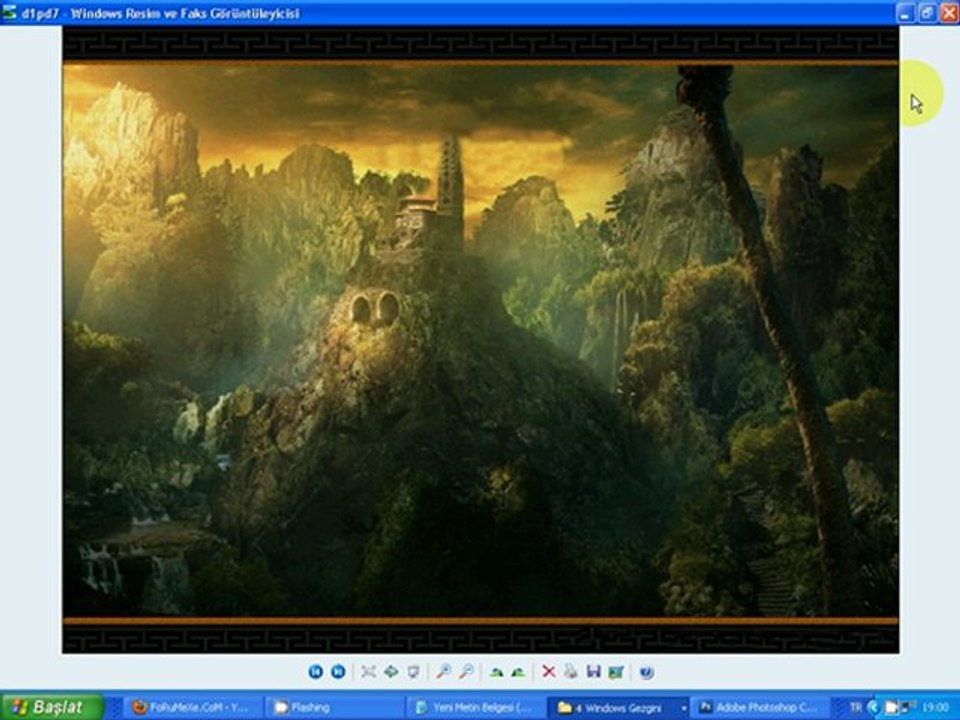Click the 19:00 system clock
This screenshot has height=720, width=960.
pos(935,707)
